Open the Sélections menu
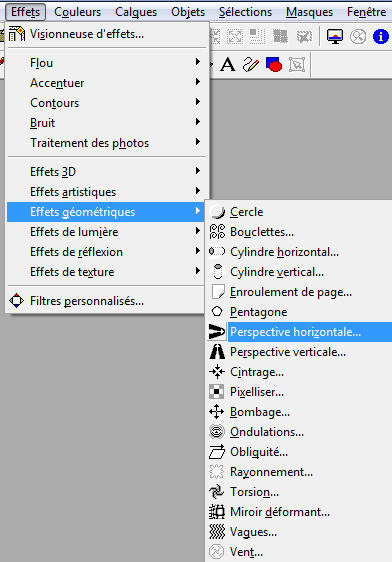The image size is (392, 562). tap(245, 12)
